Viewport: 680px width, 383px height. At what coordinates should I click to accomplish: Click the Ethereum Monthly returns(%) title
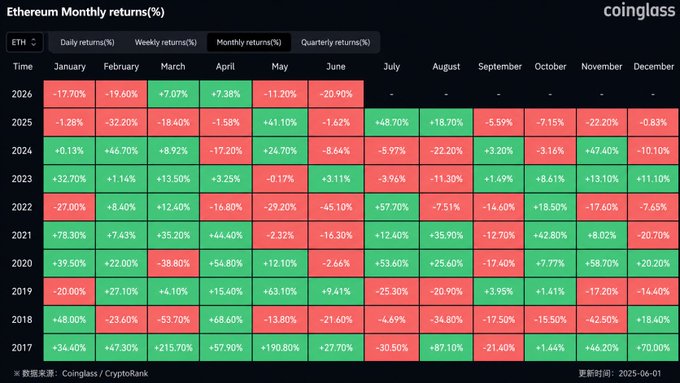click(85, 12)
